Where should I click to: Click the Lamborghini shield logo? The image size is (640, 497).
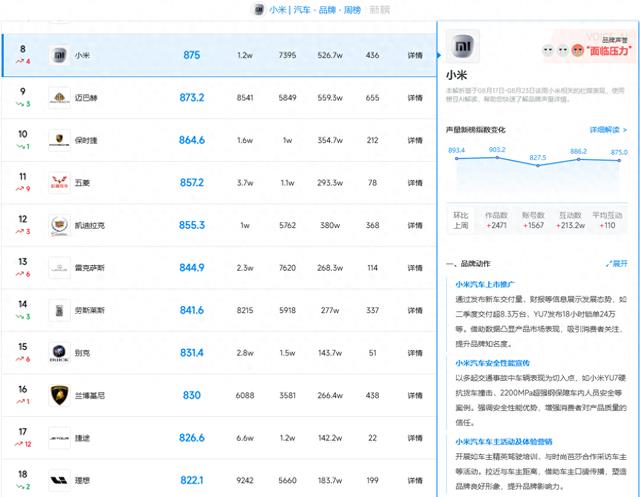59,396
